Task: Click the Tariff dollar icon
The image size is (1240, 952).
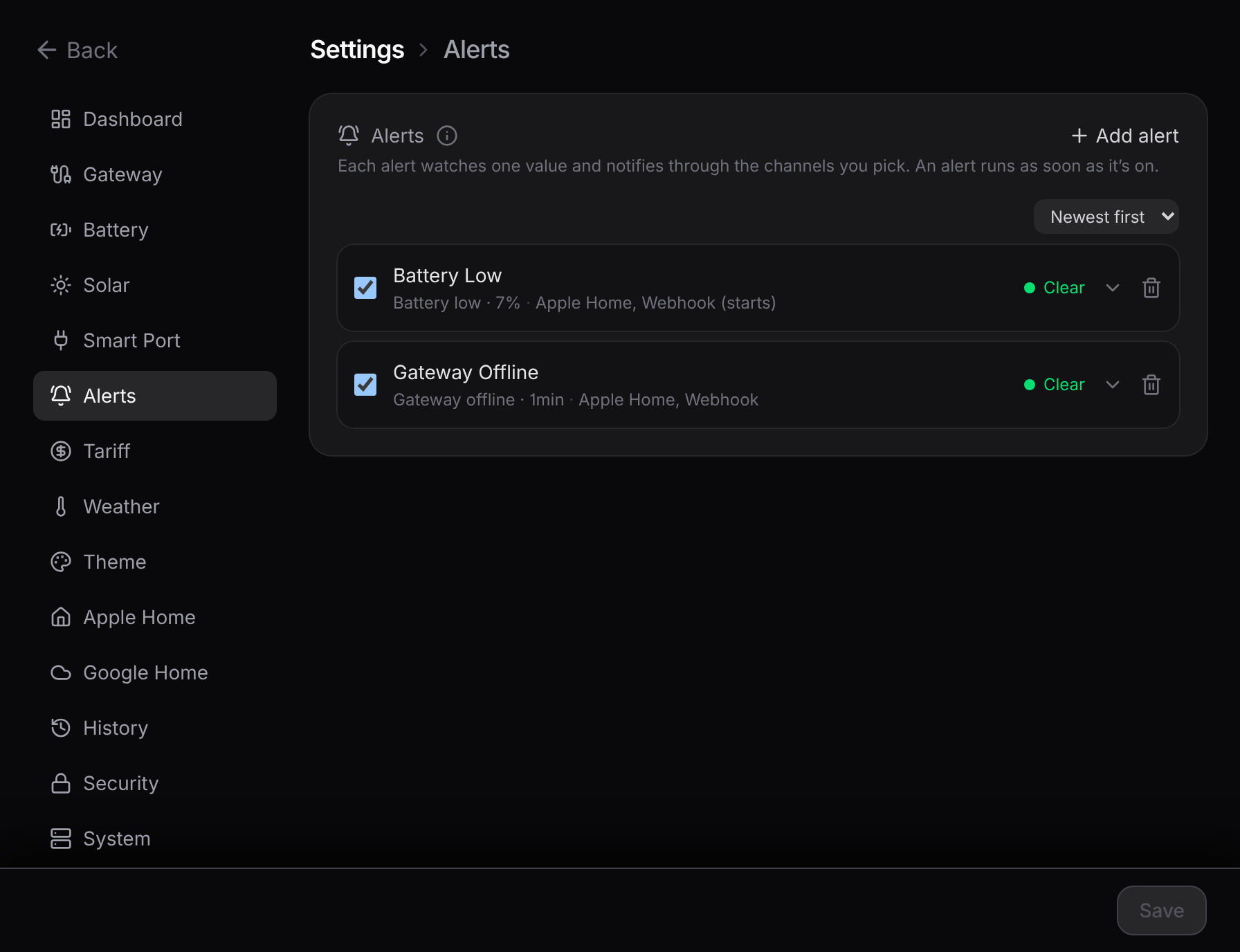Action: pyautogui.click(x=61, y=451)
